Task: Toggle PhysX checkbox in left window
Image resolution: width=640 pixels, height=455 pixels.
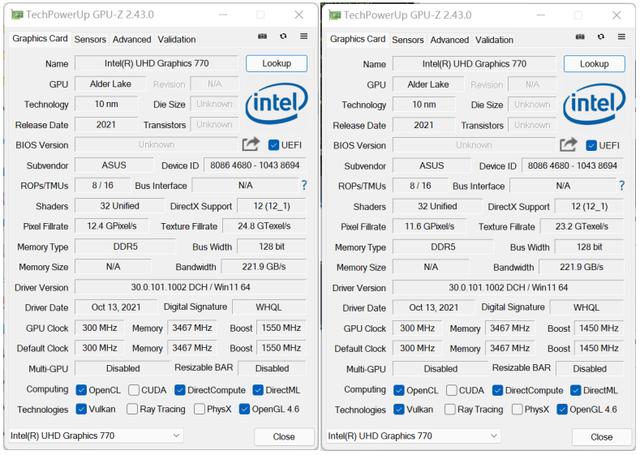Action: pos(199,409)
